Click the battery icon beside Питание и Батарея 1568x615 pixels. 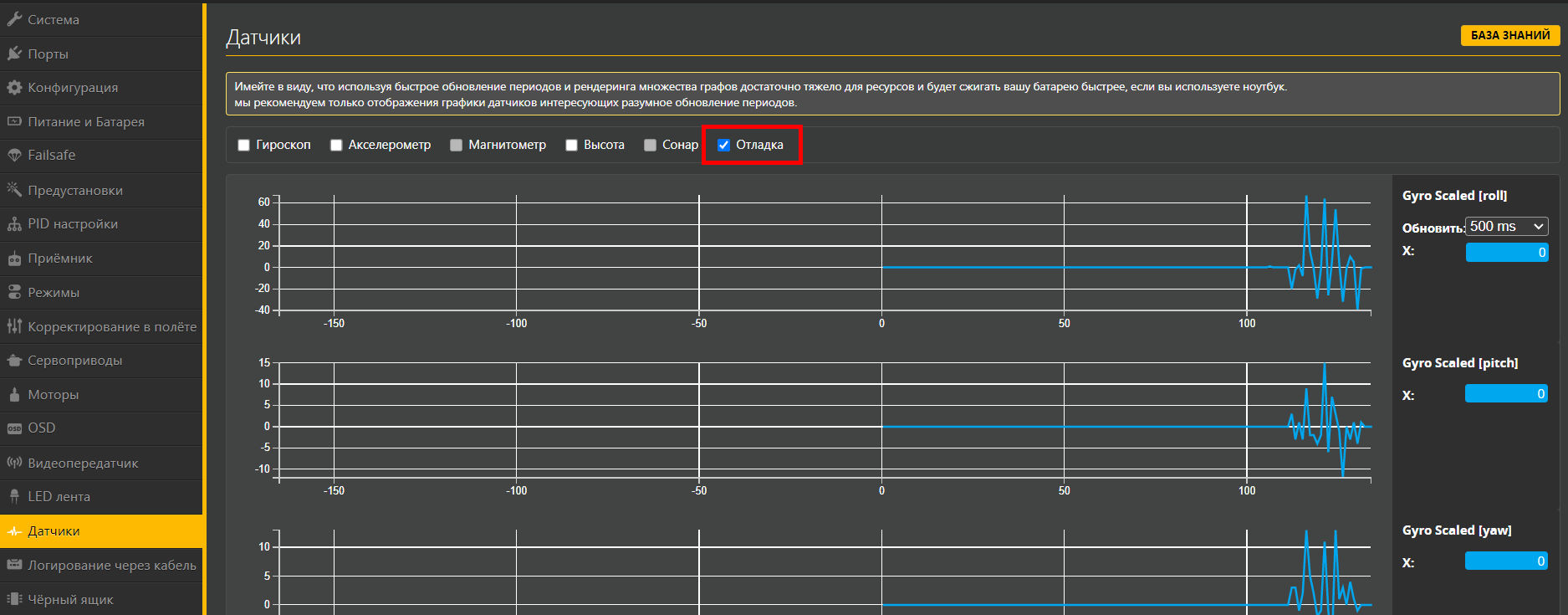[x=14, y=121]
